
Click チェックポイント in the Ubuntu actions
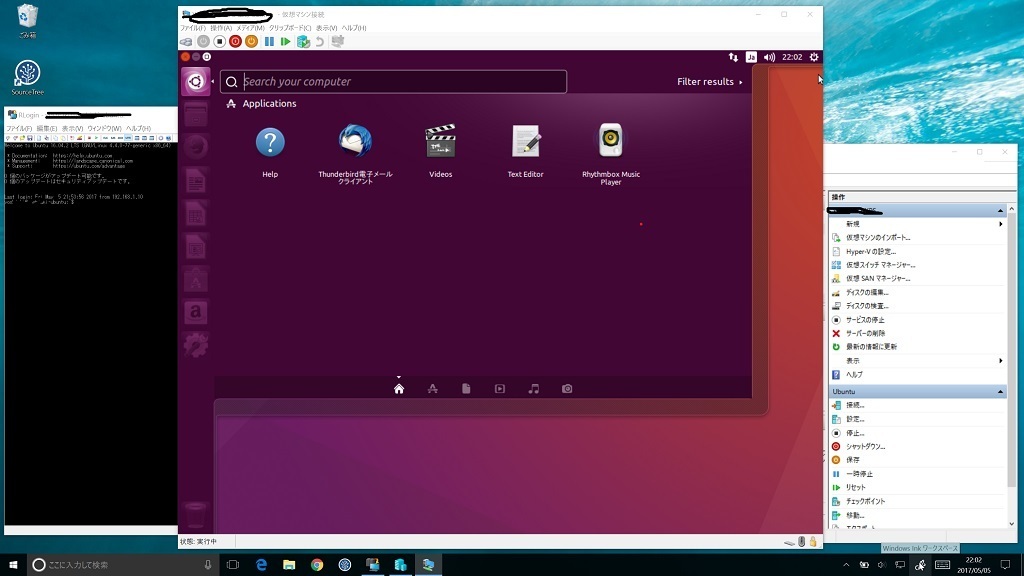pos(865,501)
